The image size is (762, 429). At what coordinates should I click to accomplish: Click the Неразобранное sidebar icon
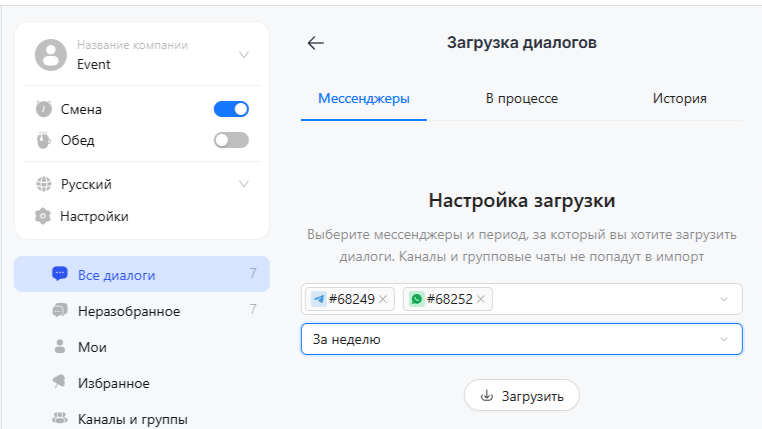[59, 311]
